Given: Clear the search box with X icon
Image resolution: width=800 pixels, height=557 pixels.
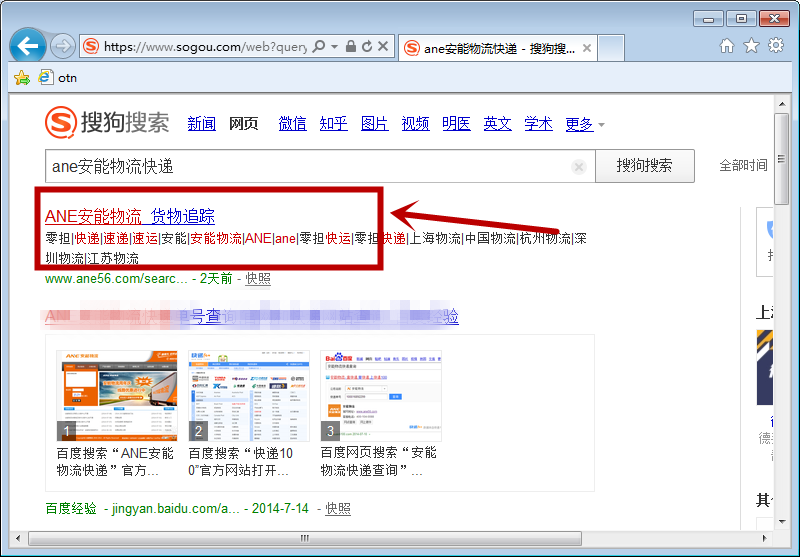Looking at the screenshot, I should [x=579, y=167].
